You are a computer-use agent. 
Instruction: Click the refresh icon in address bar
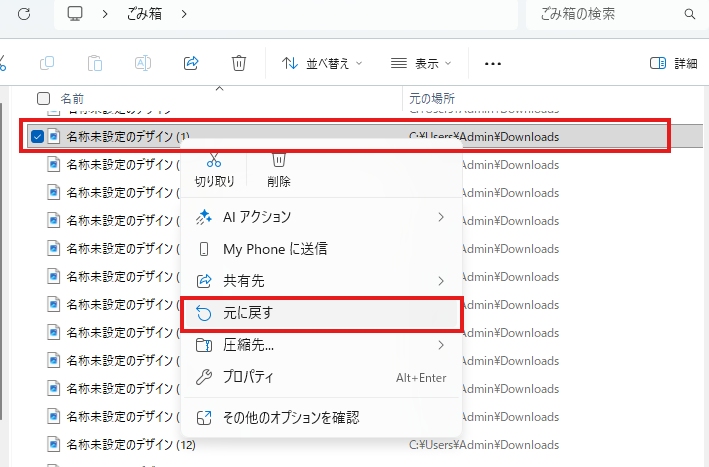24,14
